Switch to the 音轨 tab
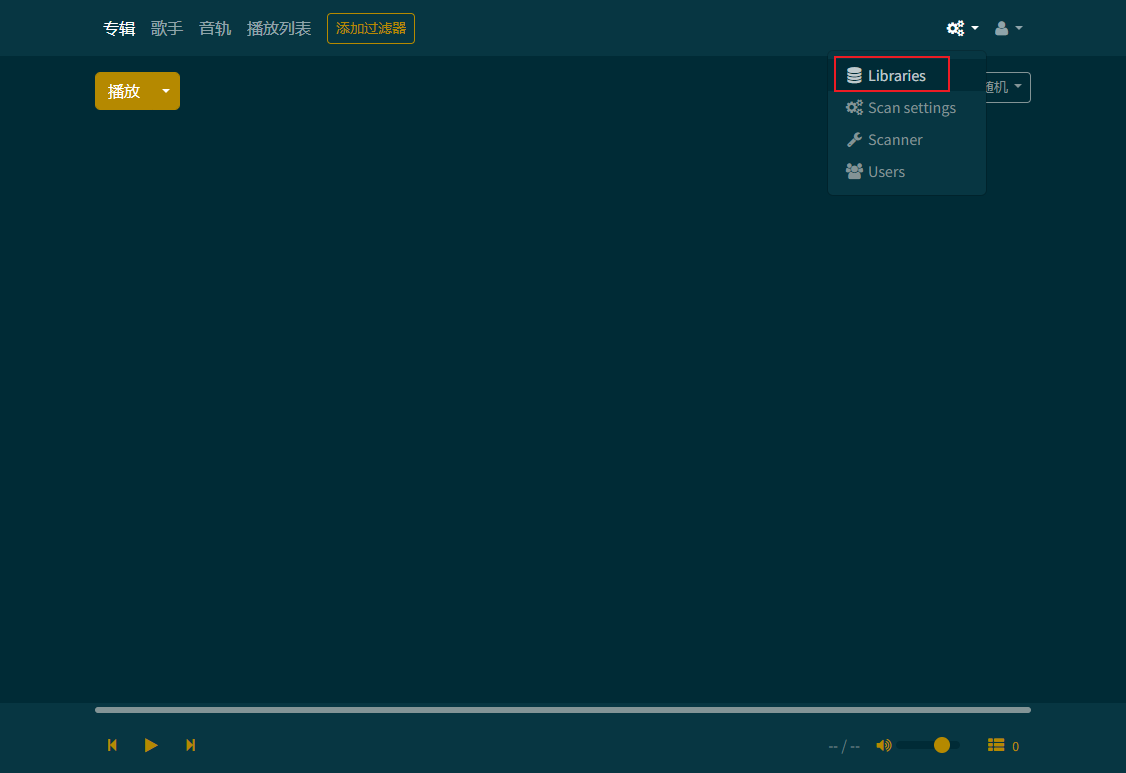This screenshot has height=773, width=1126. pyautogui.click(x=215, y=28)
